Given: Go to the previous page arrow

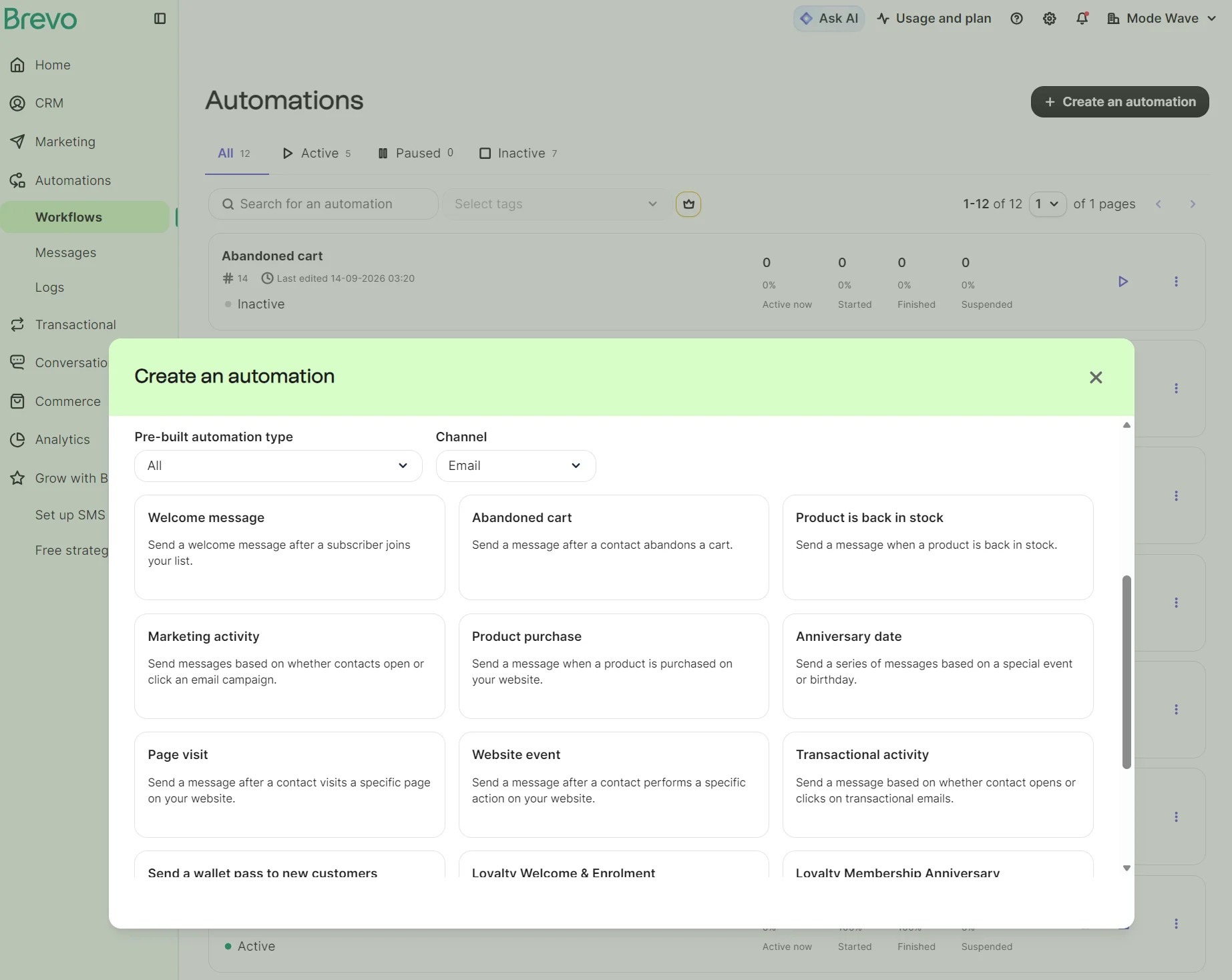Looking at the screenshot, I should coord(1159,204).
